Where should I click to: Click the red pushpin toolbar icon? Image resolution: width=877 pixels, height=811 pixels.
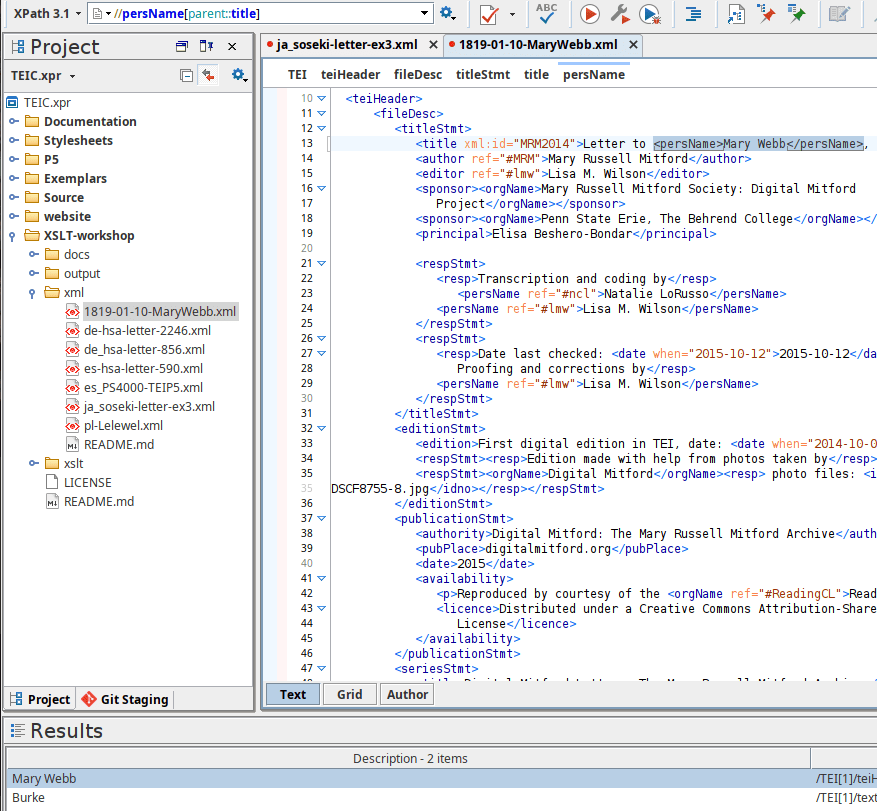pos(766,13)
